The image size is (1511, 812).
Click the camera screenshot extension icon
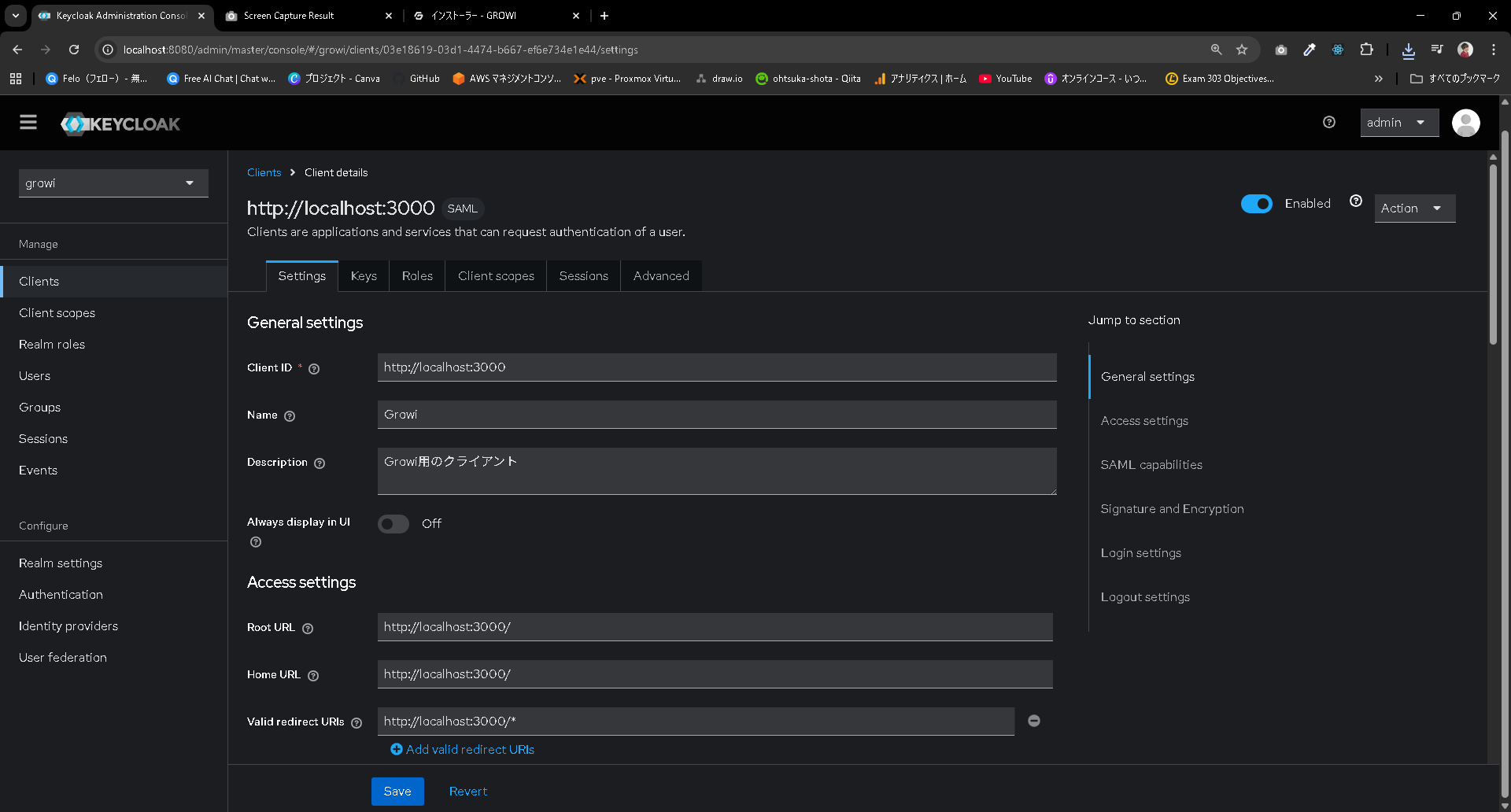tap(1281, 50)
